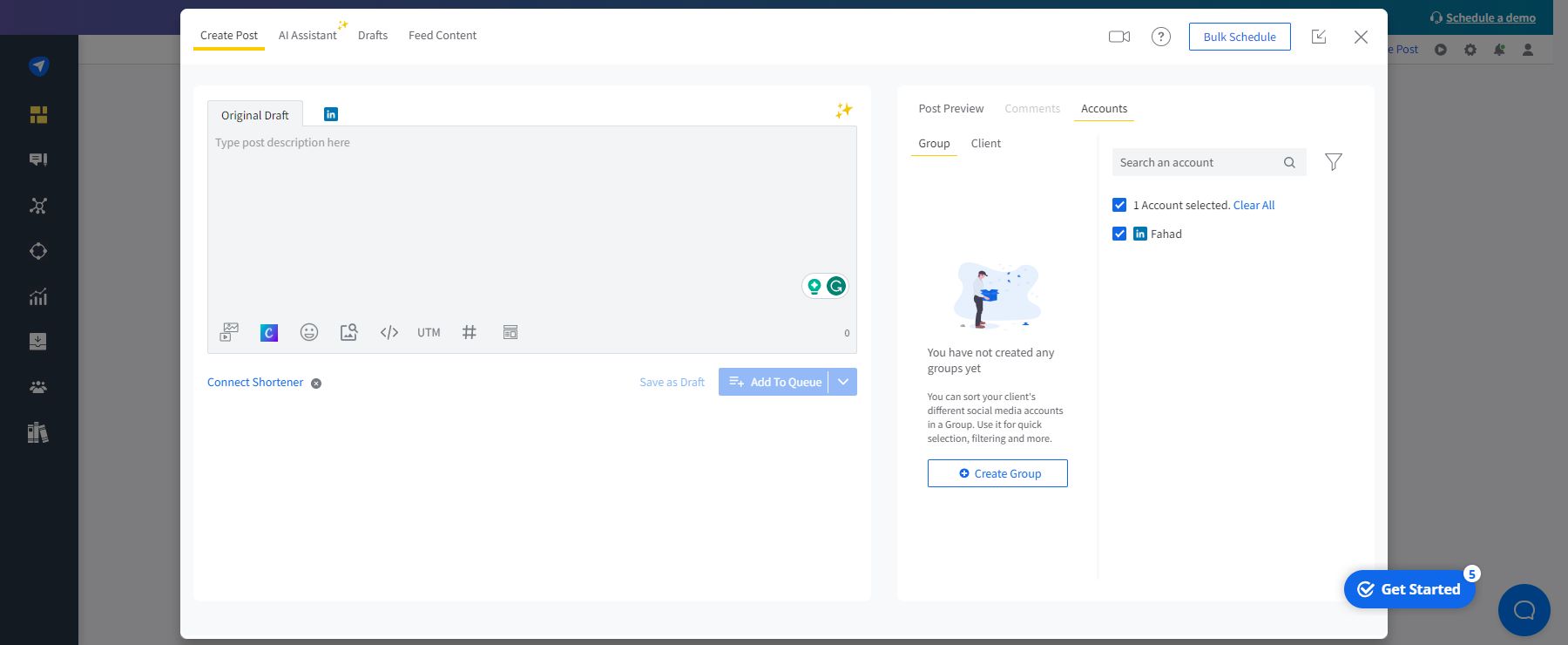Open the library books sidebar icon
The width and height of the screenshot is (1568, 645).
pos(38,432)
